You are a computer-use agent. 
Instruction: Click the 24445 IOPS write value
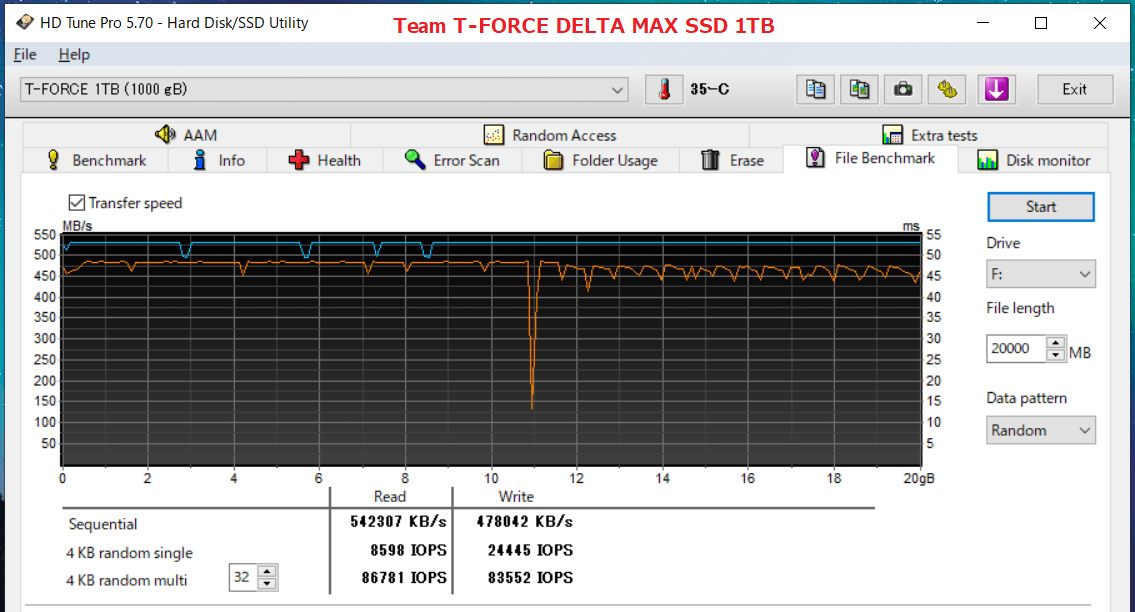click(530, 550)
